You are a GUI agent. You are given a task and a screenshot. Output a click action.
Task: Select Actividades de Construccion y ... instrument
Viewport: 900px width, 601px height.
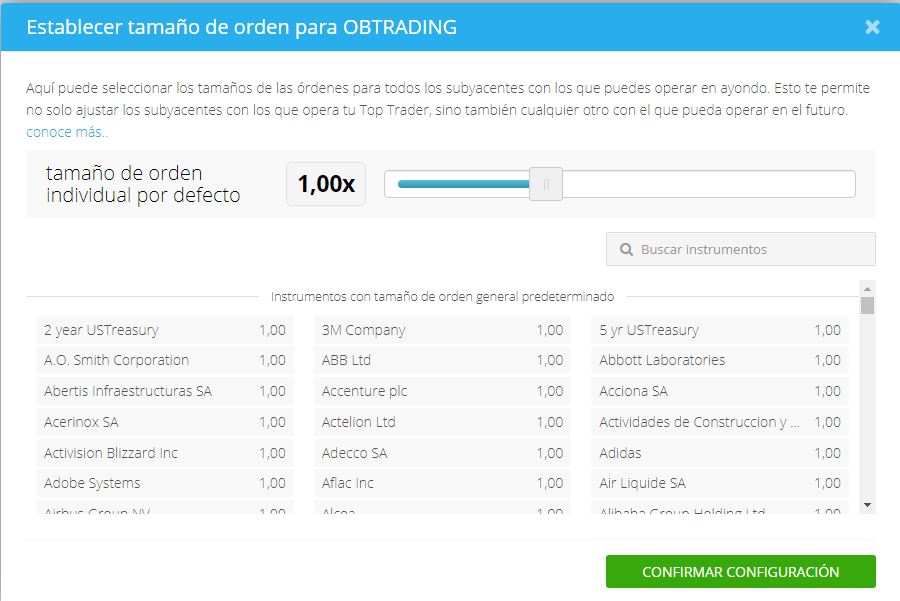tap(720, 422)
